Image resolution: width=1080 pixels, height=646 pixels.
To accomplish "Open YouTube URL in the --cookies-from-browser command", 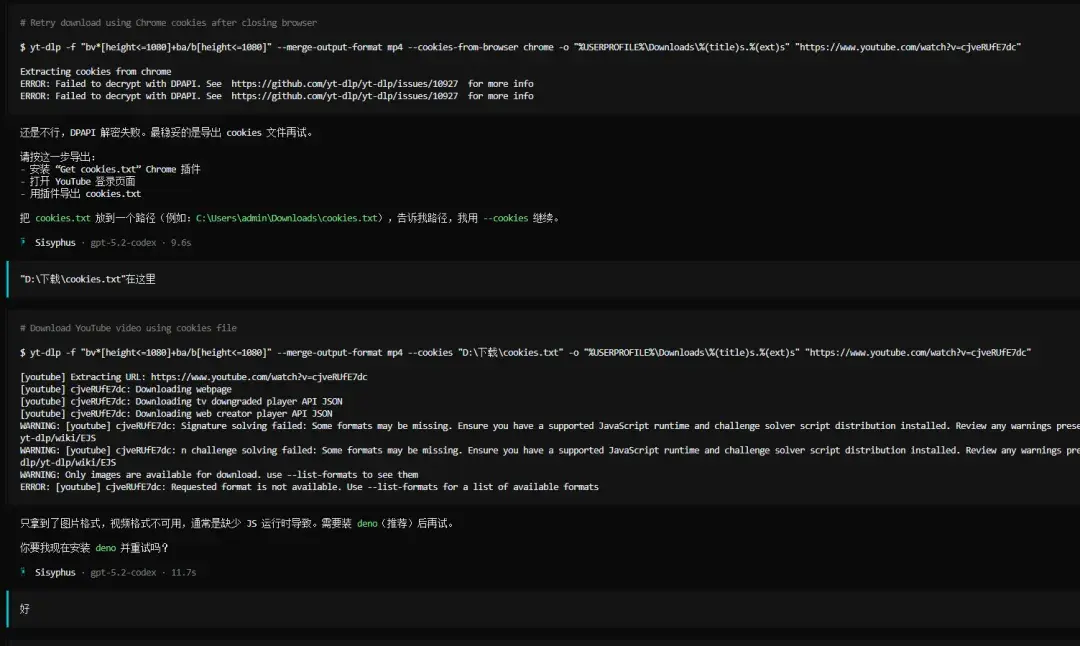I will 908,47.
